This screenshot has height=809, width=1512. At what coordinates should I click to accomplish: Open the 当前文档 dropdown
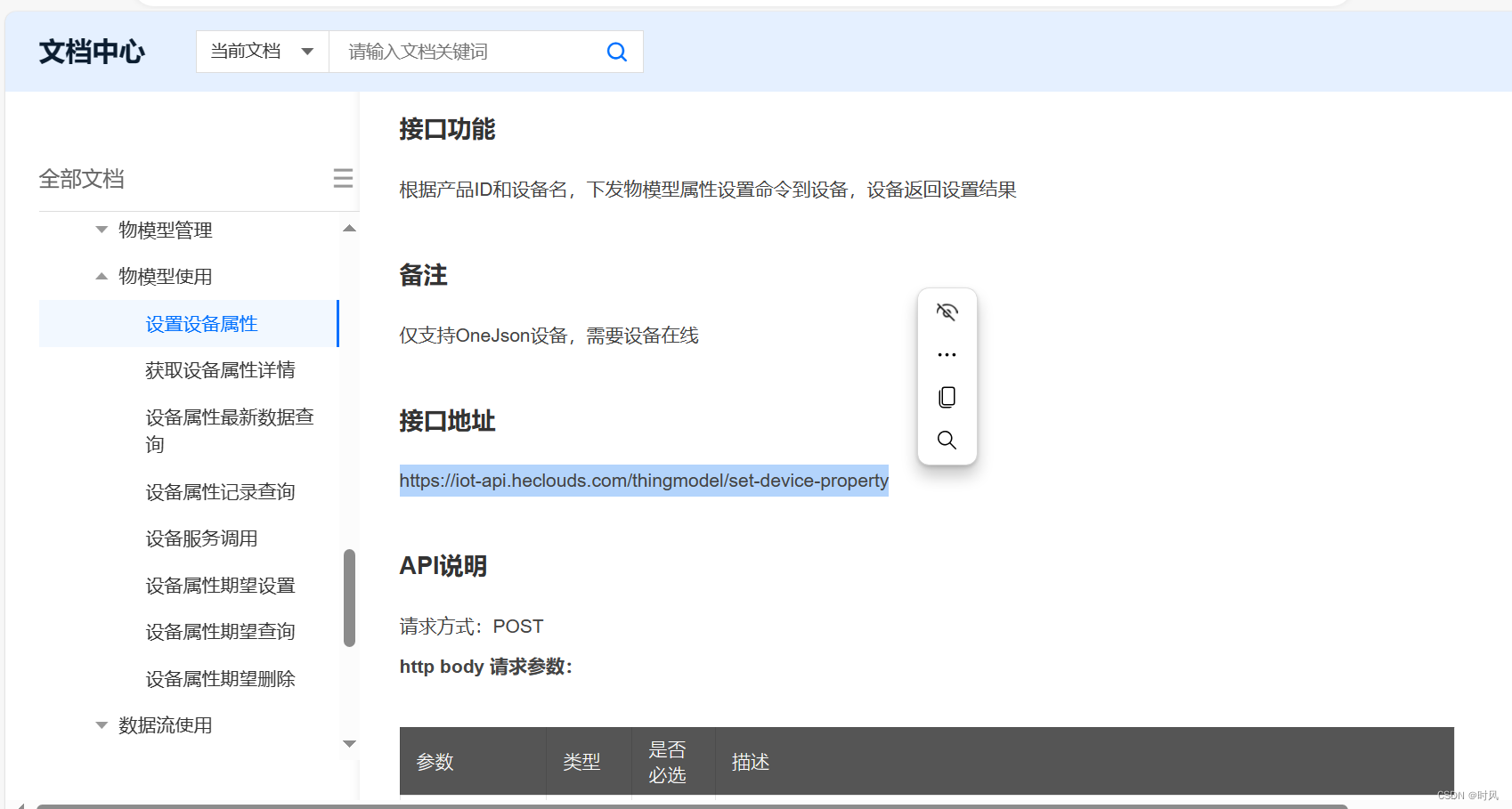tap(261, 51)
